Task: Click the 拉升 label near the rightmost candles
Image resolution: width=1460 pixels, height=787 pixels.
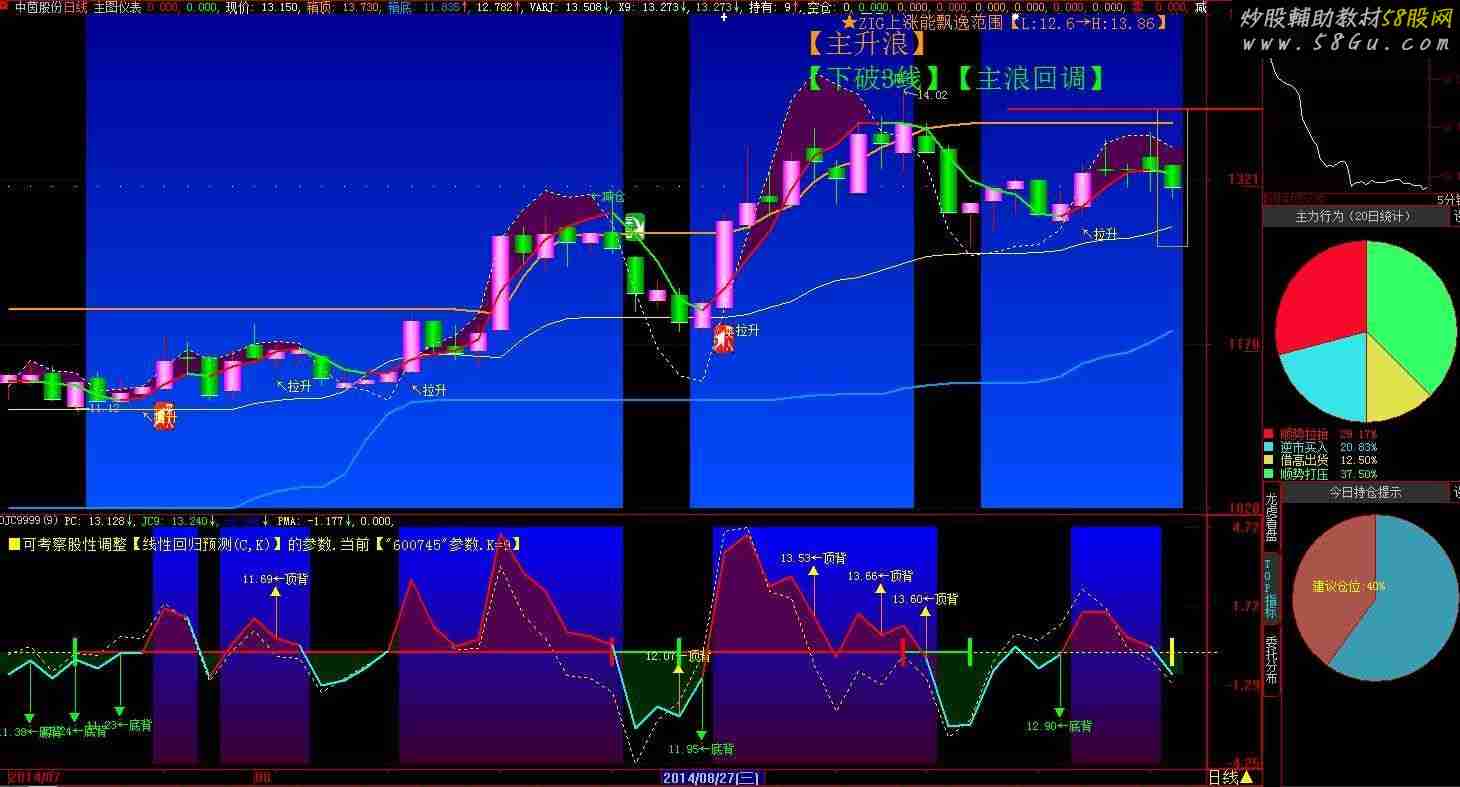Action: [1105, 235]
